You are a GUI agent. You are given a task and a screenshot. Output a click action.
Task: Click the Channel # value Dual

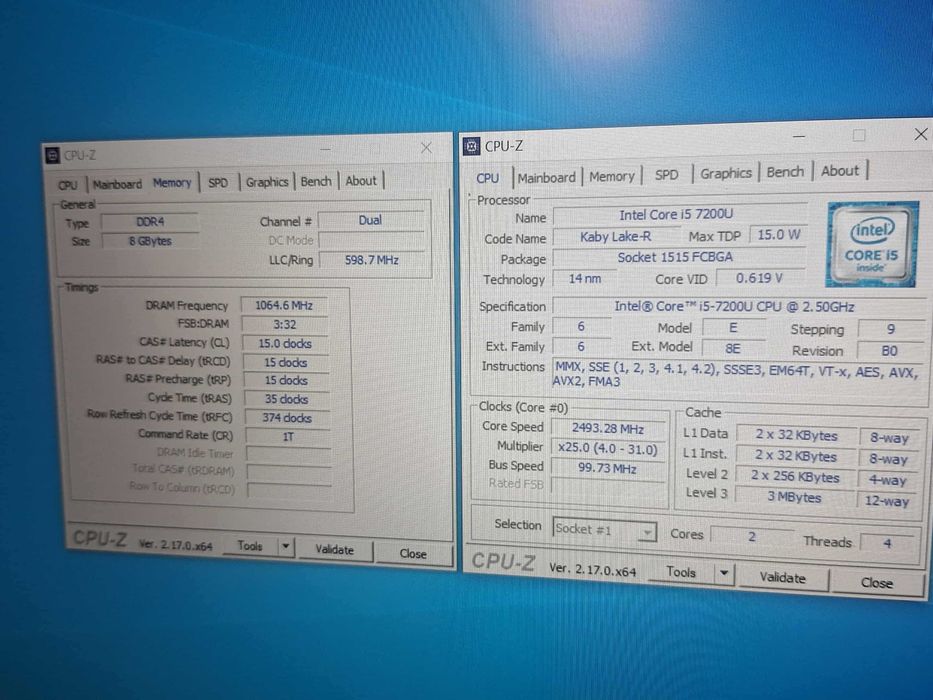(x=370, y=220)
